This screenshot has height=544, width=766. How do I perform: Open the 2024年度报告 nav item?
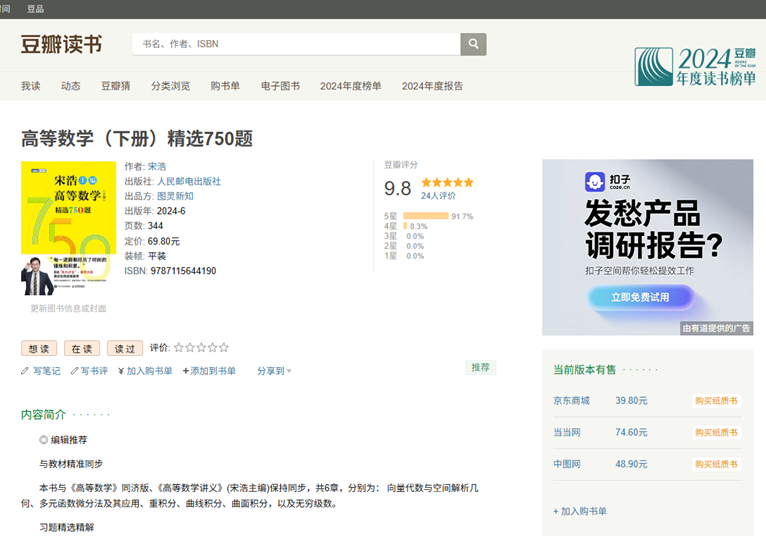(x=432, y=86)
